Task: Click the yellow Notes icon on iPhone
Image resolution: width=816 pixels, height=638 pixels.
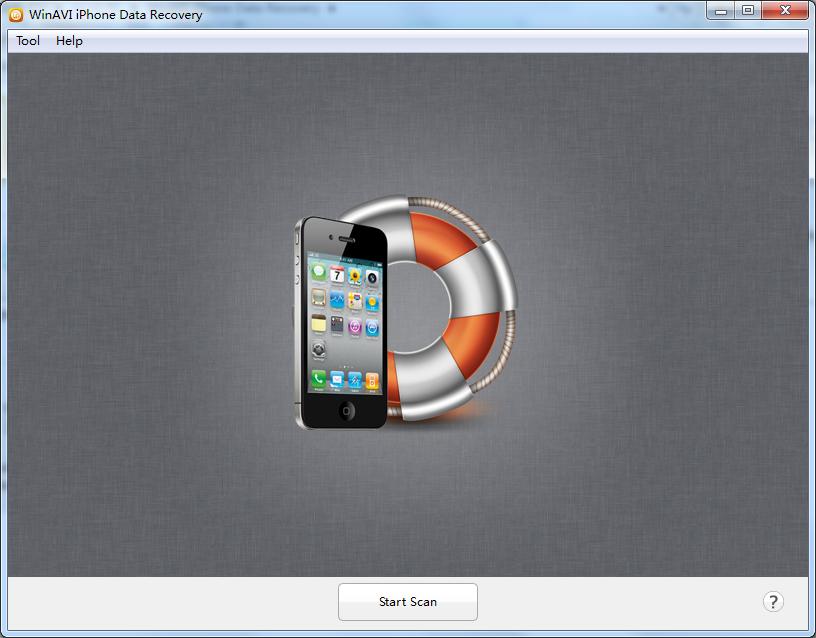Action: (x=318, y=323)
